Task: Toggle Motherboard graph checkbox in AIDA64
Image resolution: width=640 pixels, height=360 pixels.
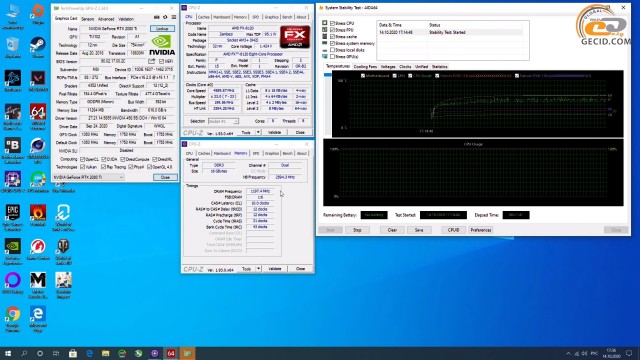Action: 363,76
